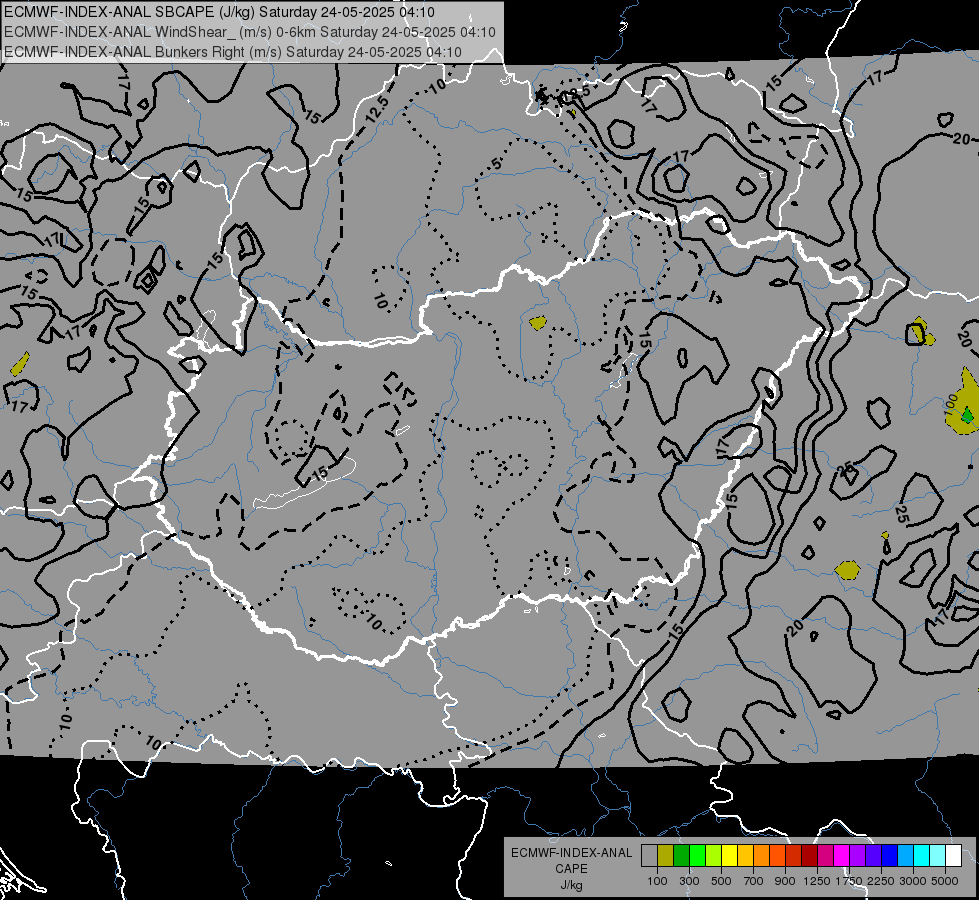Click the WindShear 0-6km header line

(250, 32)
